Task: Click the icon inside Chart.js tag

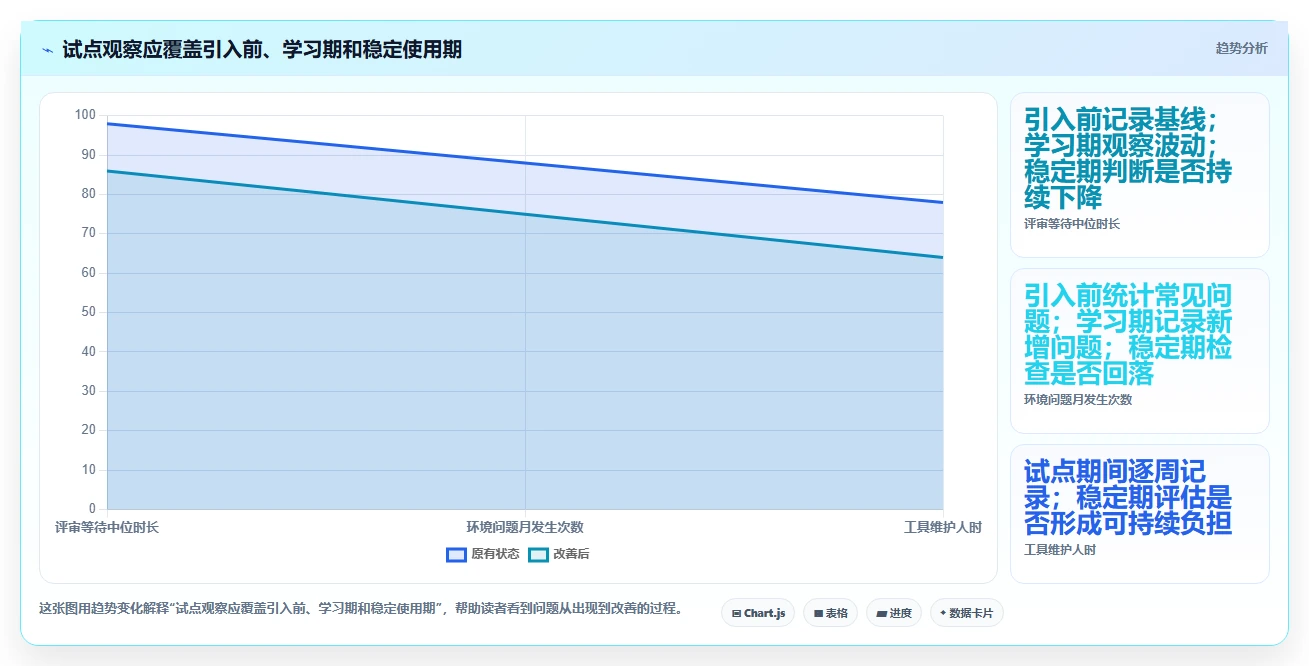Action: [736, 613]
